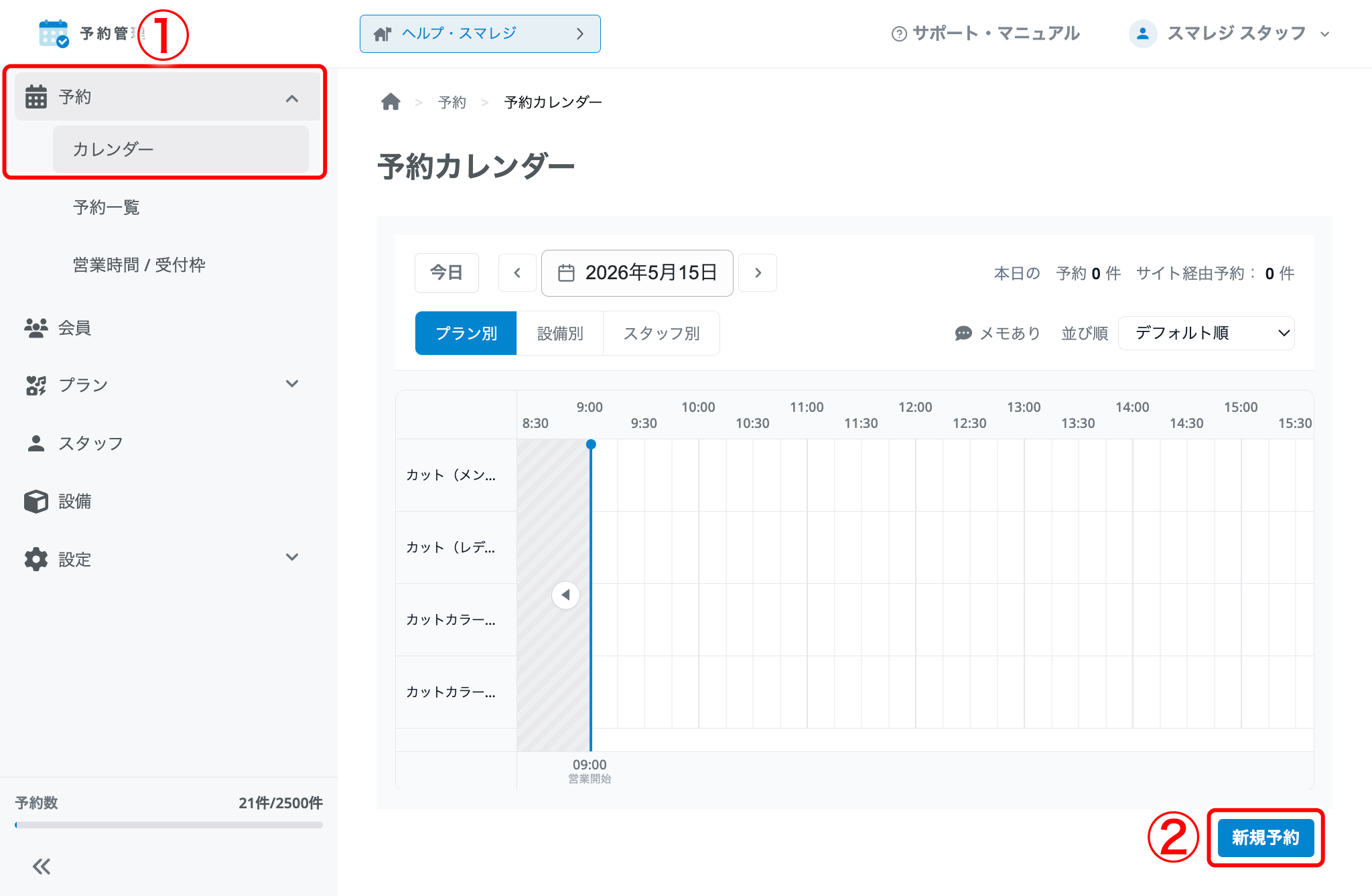Open the デフォルト順 sort dropdown
Viewport: 1372px width, 896px height.
pyautogui.click(x=1207, y=333)
